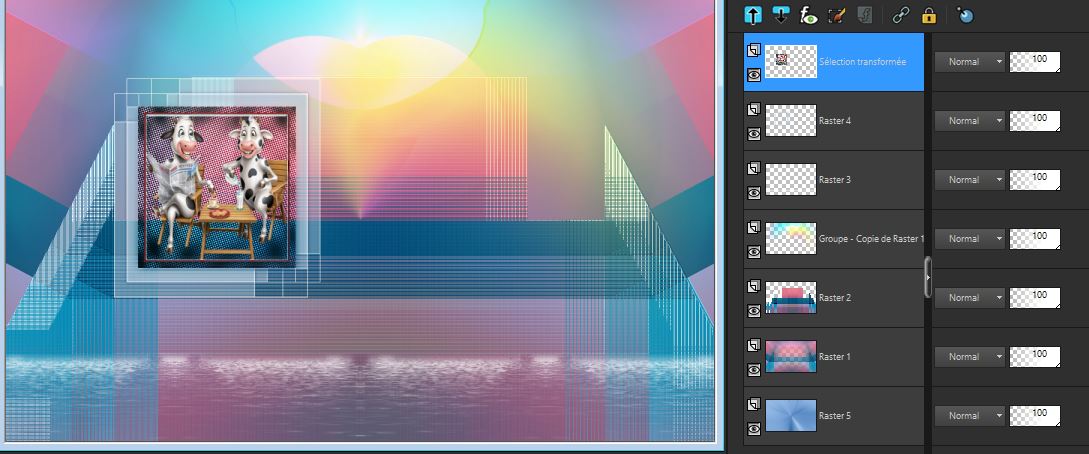Click the padlock lock transparency icon
The width and height of the screenshot is (1089, 454).
[929, 15]
